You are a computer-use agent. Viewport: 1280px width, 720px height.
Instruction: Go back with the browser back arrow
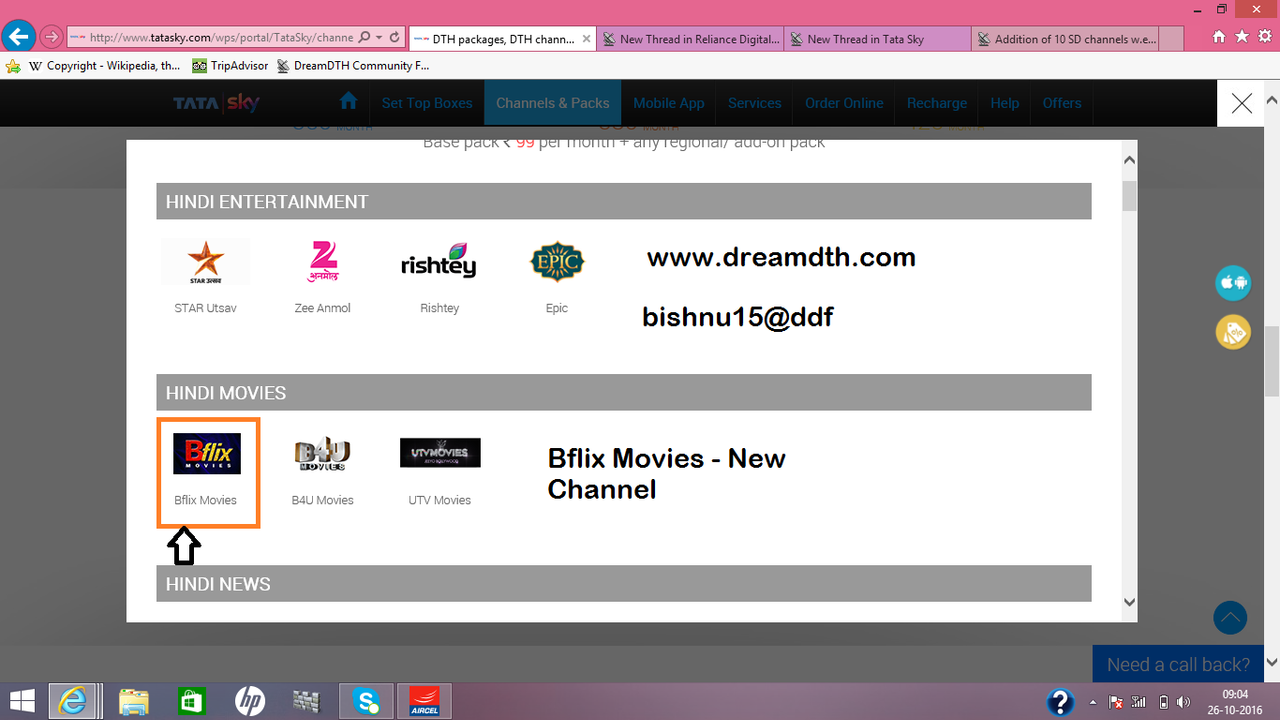(x=17, y=37)
